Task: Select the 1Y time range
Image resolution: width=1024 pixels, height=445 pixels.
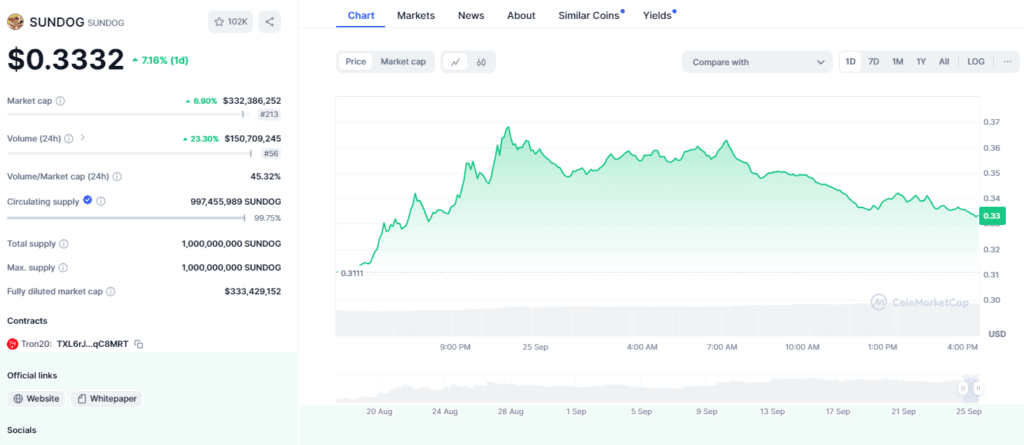Action: (x=921, y=61)
